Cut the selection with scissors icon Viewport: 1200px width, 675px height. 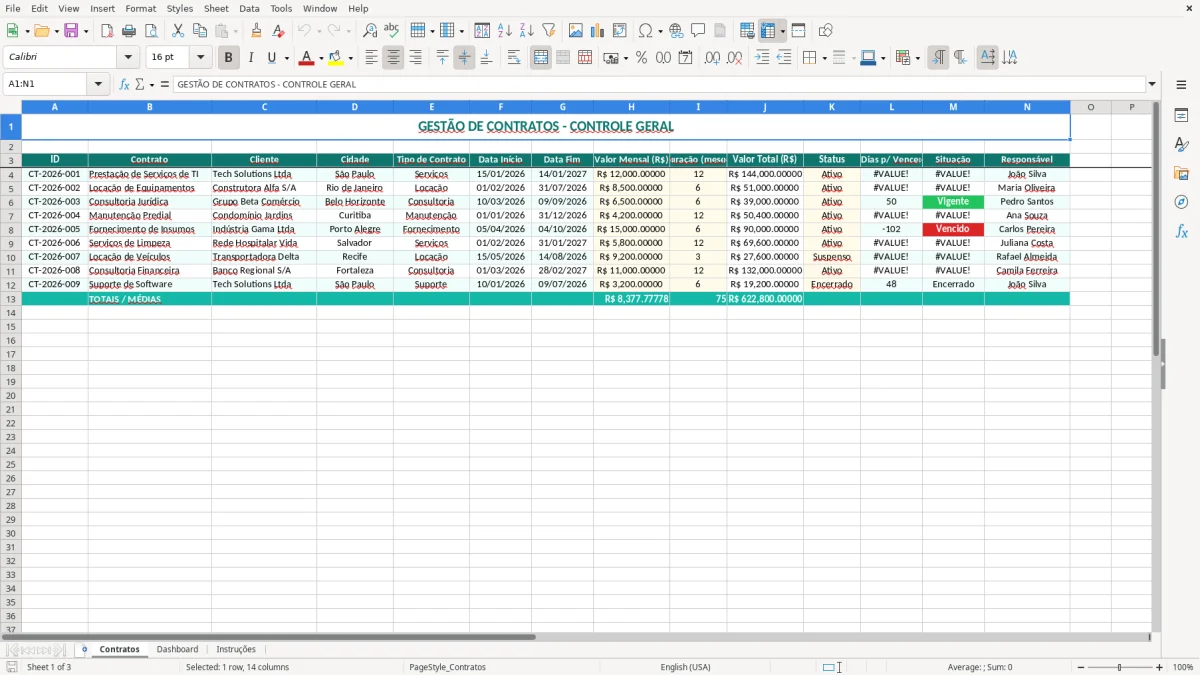point(178,31)
